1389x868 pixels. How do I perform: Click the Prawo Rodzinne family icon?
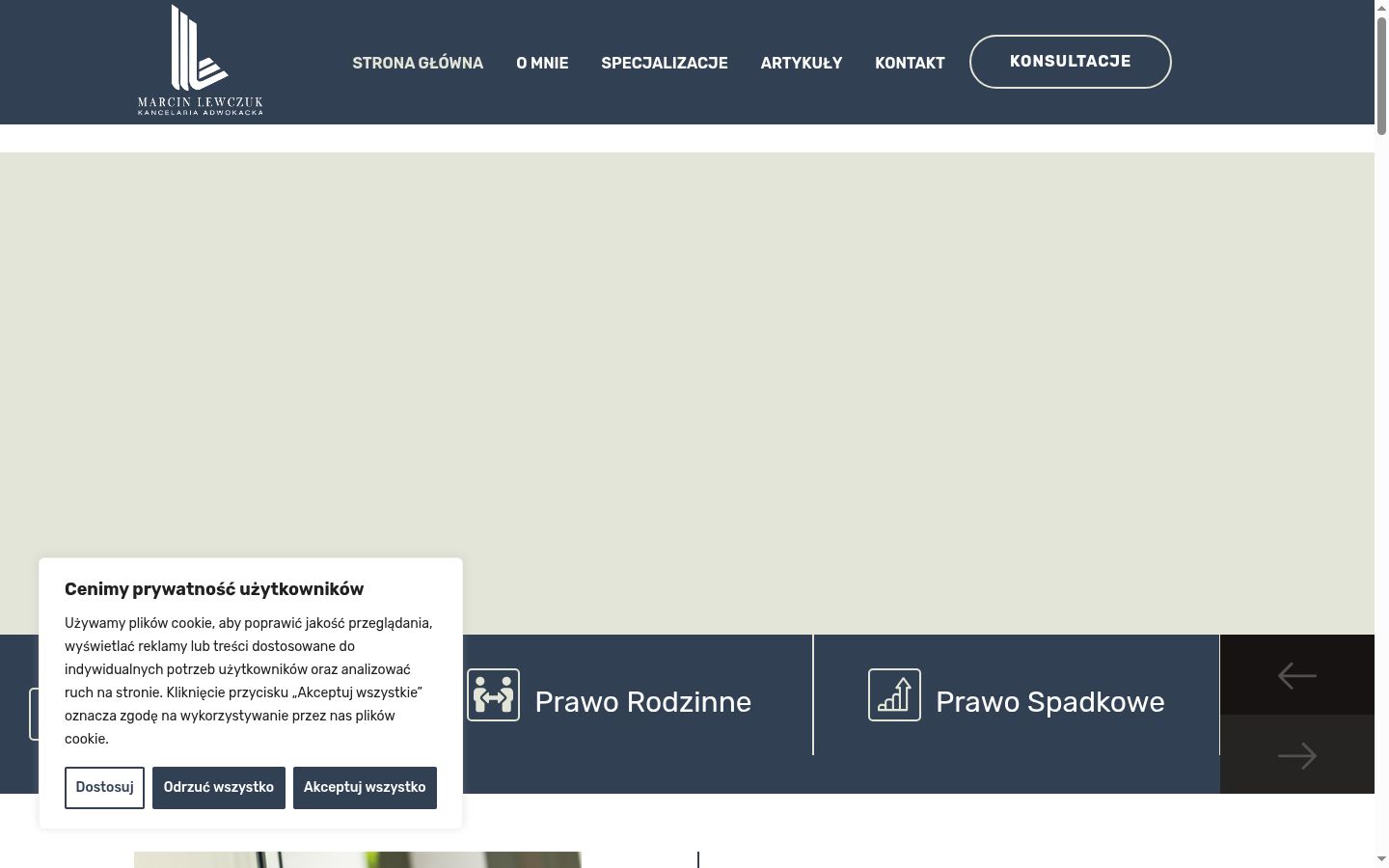coord(494,694)
